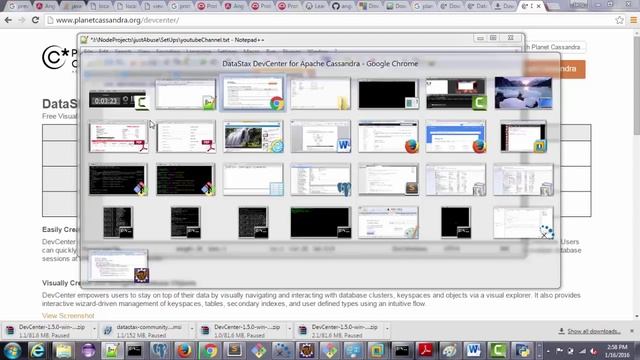
Task: Switch to the GitHub tab in Chrome
Action: [343, 6]
